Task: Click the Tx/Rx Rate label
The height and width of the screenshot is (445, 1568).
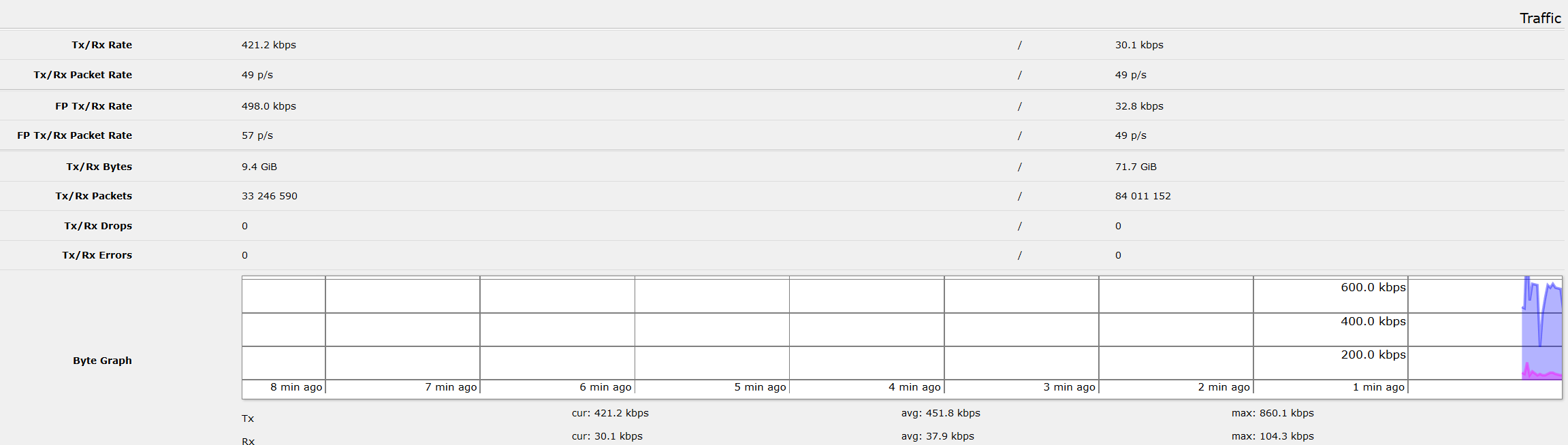Action: pyautogui.click(x=101, y=45)
